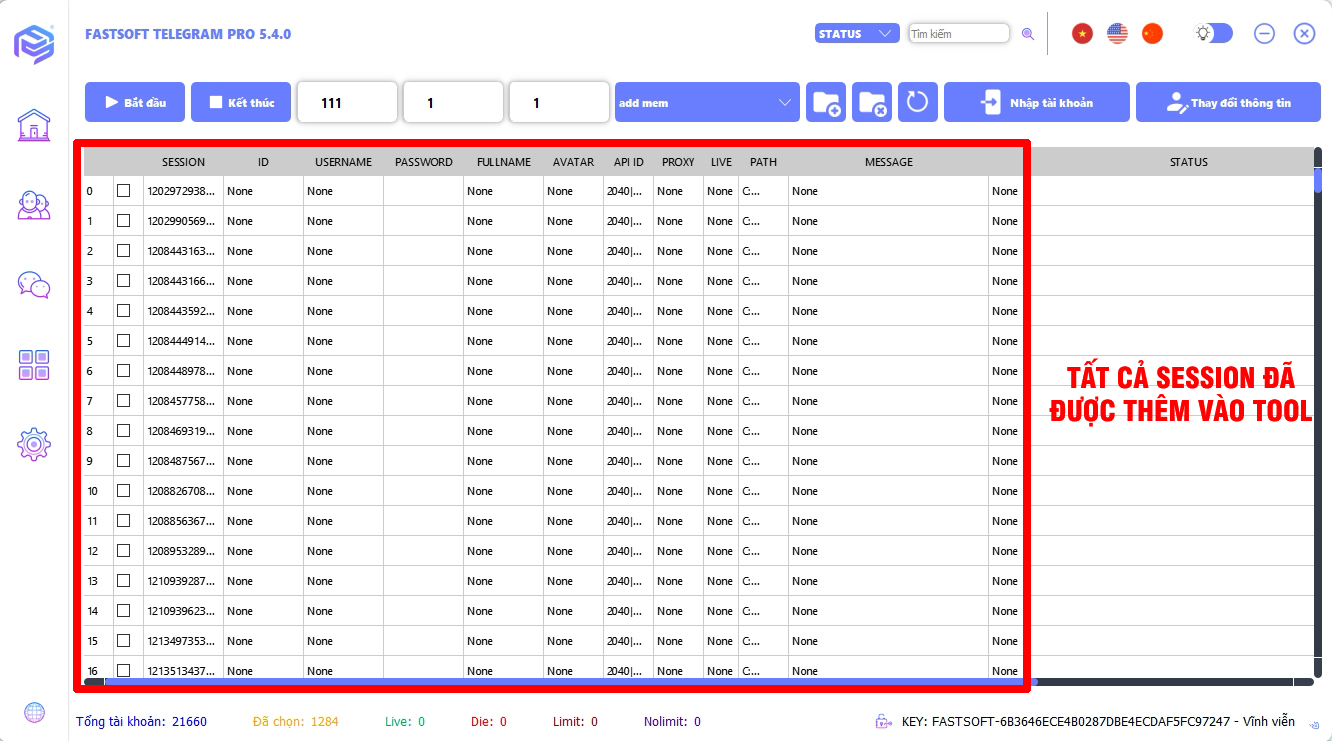Image resolution: width=1332 pixels, height=741 pixels.
Task: Open the Home sidebar icon
Action: [x=34, y=125]
